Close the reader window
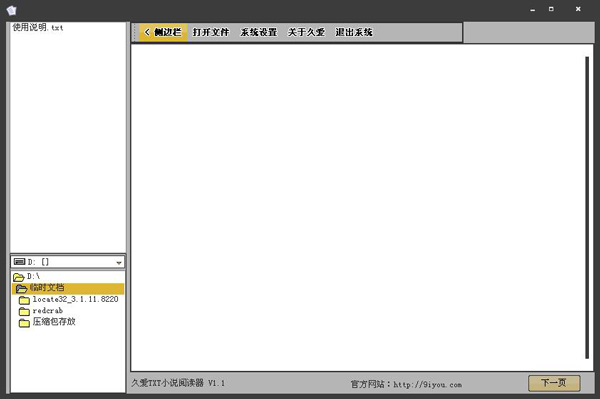The image size is (600, 399). 578,9
